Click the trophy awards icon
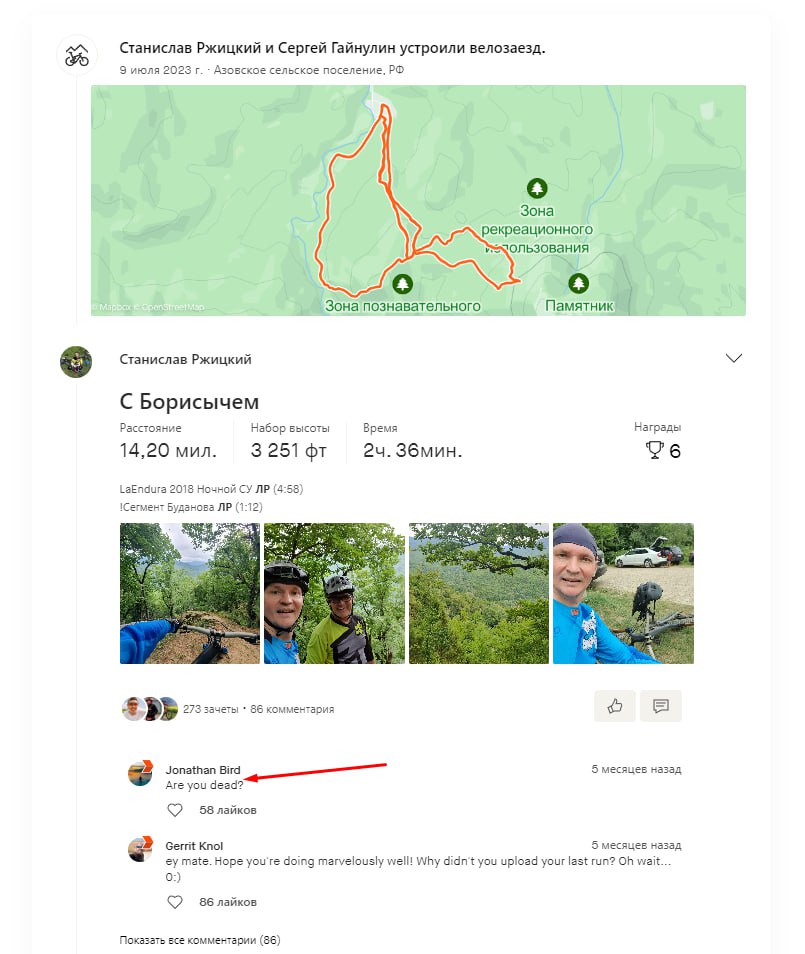The width and height of the screenshot is (805, 954). [x=655, y=451]
